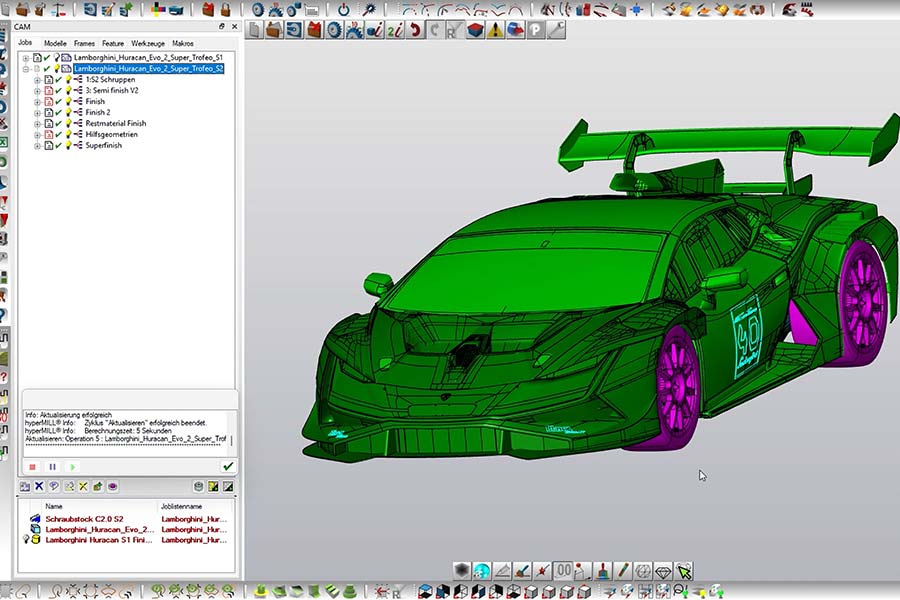Click the power symbol icon in top toolbar
The height and width of the screenshot is (600, 900).
(344, 10)
